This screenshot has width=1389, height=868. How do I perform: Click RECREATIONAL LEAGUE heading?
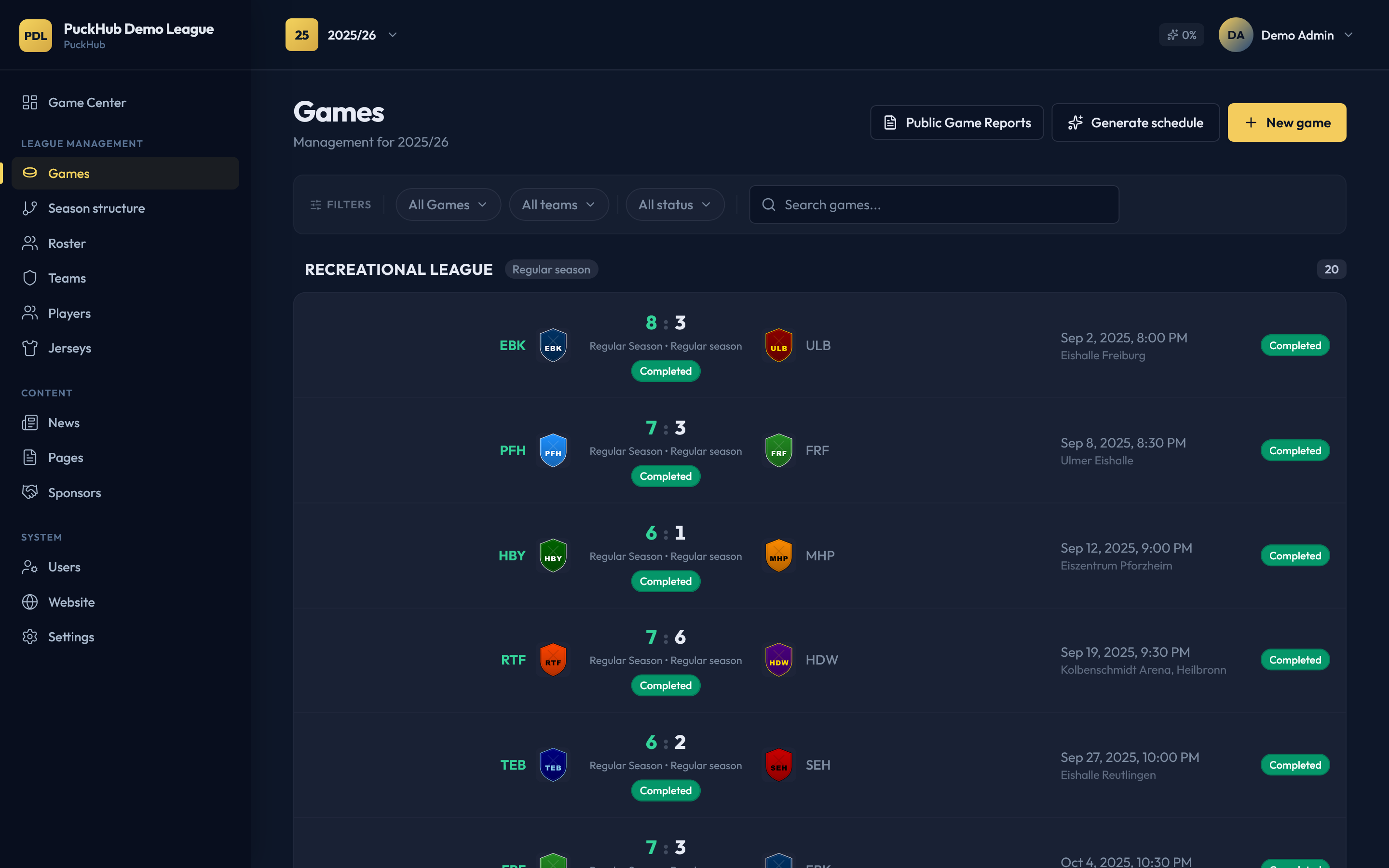tap(398, 269)
